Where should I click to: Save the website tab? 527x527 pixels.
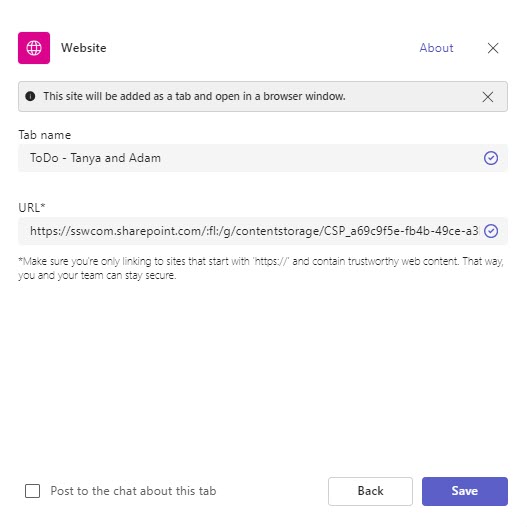point(465,491)
